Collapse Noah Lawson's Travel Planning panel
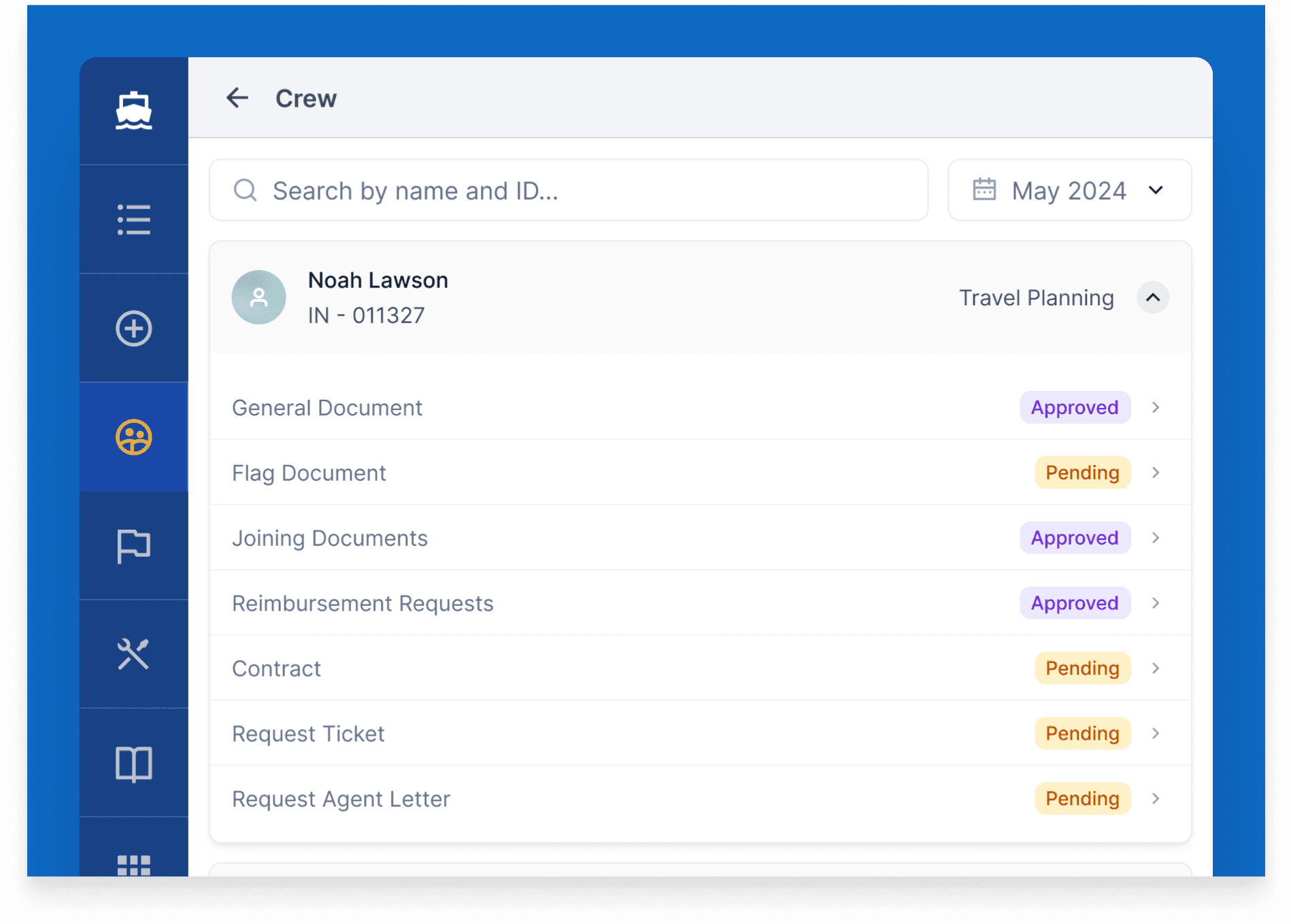Viewport: 1291px width, 924px height. (x=1152, y=297)
